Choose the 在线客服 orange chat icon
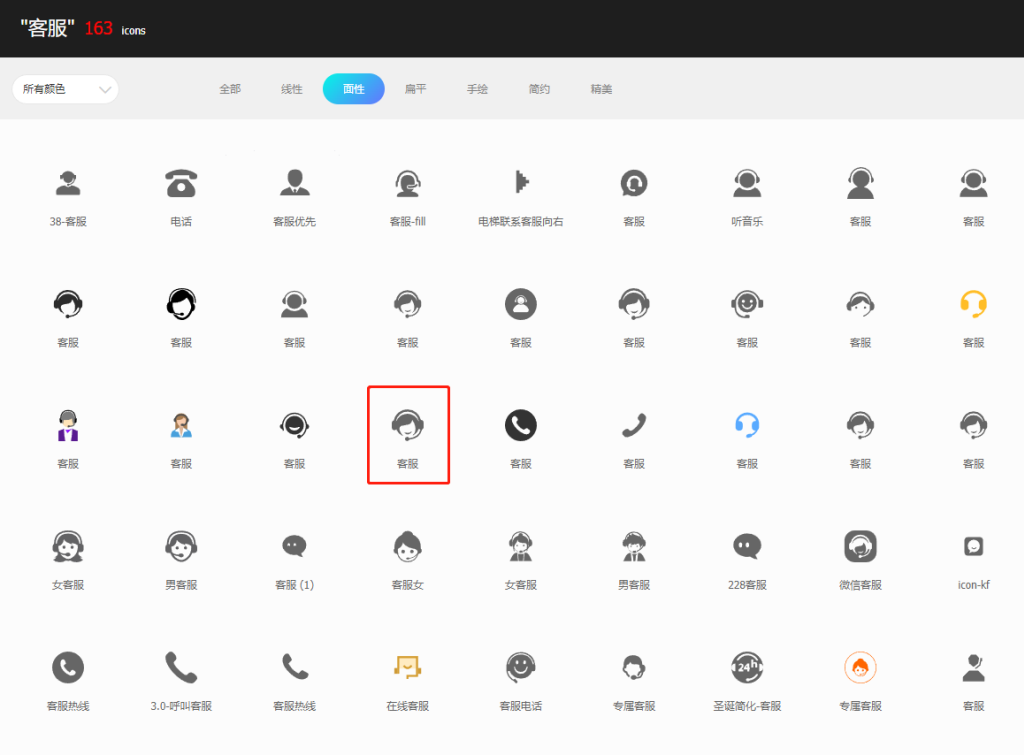The width and height of the screenshot is (1024, 755). [x=407, y=667]
